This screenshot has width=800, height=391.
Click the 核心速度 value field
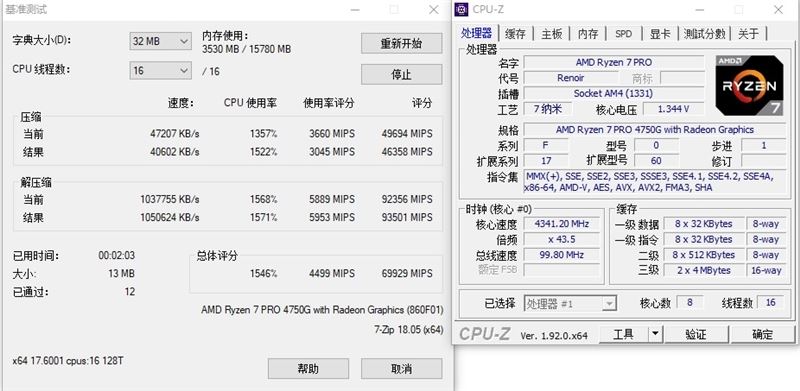pos(561,224)
